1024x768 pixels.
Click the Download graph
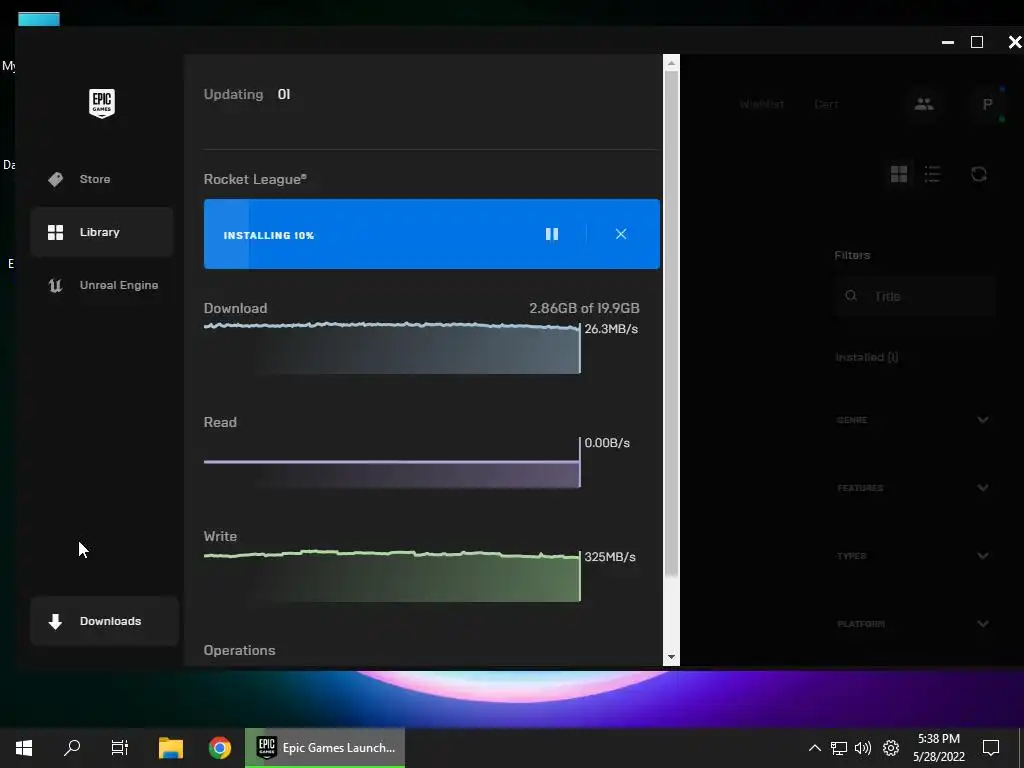(x=392, y=347)
